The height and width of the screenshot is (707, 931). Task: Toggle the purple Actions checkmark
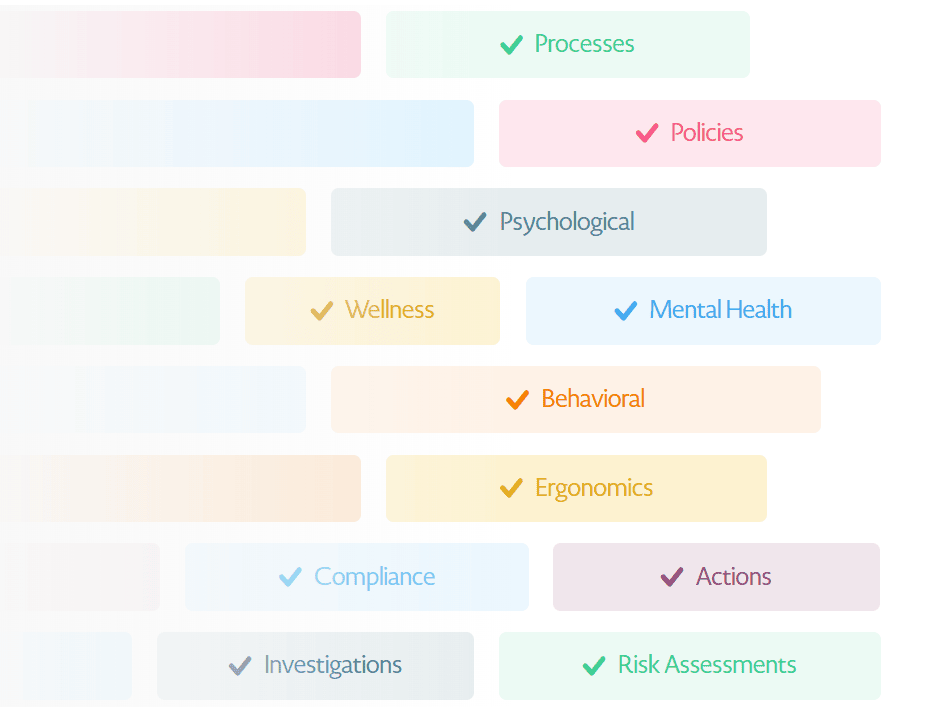[x=672, y=577]
